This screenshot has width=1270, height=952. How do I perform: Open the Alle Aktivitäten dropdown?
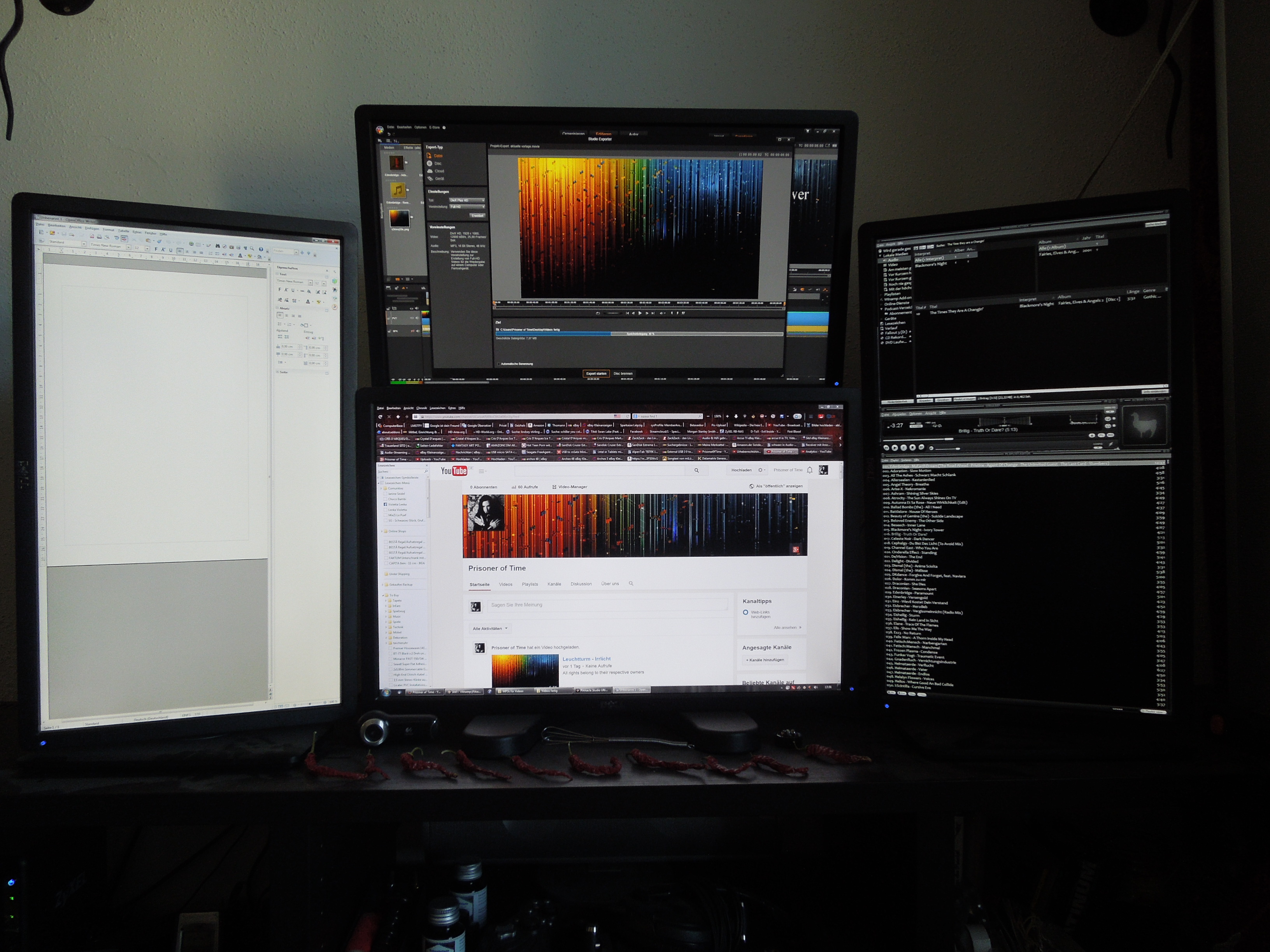tap(490, 628)
